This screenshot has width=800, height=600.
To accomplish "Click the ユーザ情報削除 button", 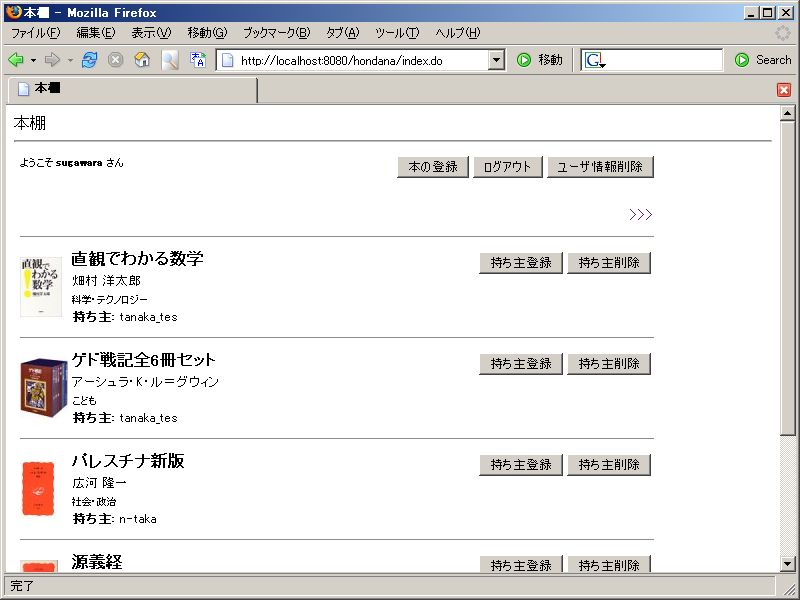I will click(600, 167).
